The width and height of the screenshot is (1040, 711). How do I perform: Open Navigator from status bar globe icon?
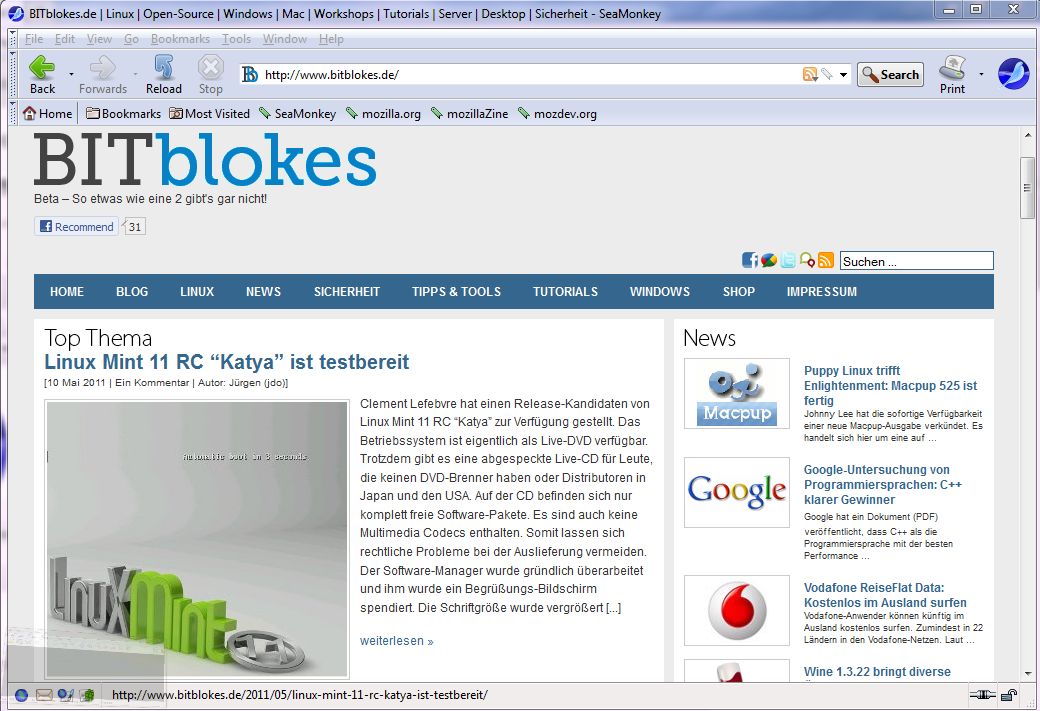point(21,695)
